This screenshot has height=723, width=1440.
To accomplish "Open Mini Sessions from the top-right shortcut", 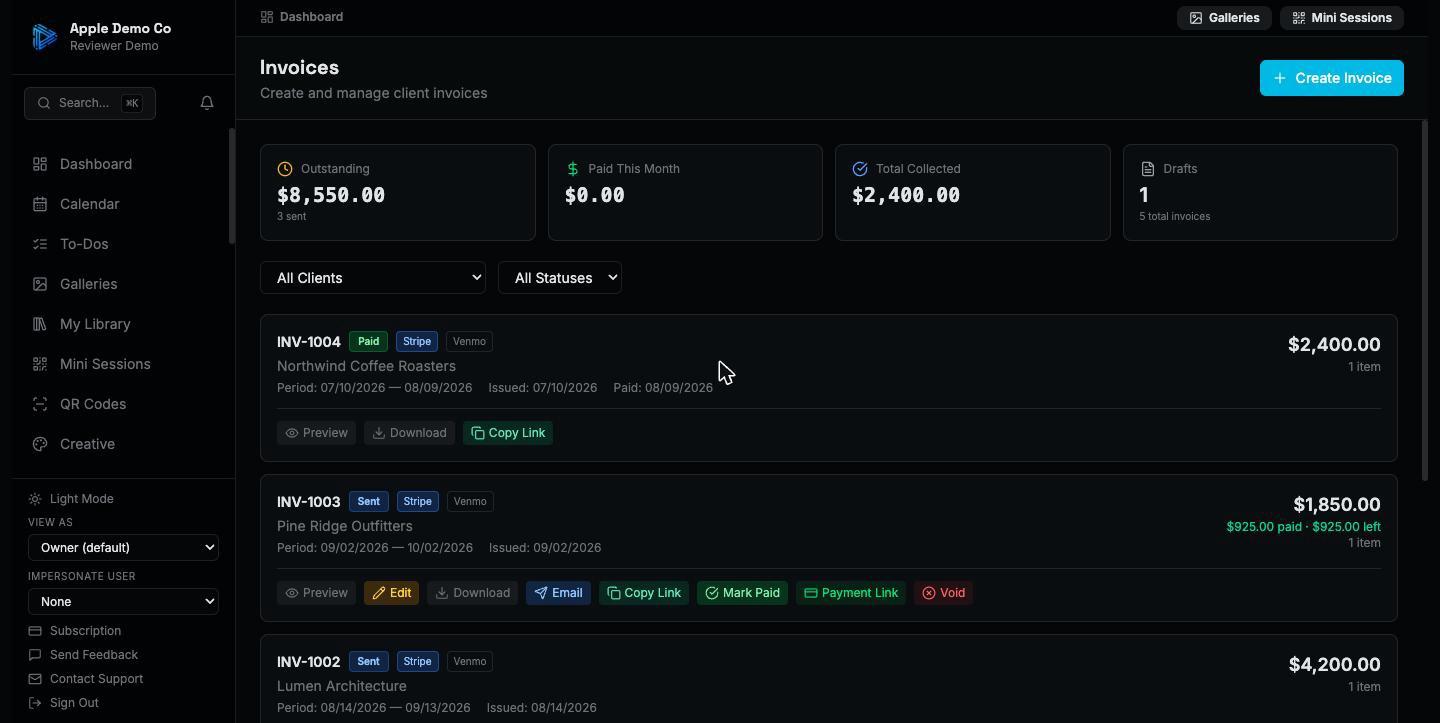I will click(1342, 18).
